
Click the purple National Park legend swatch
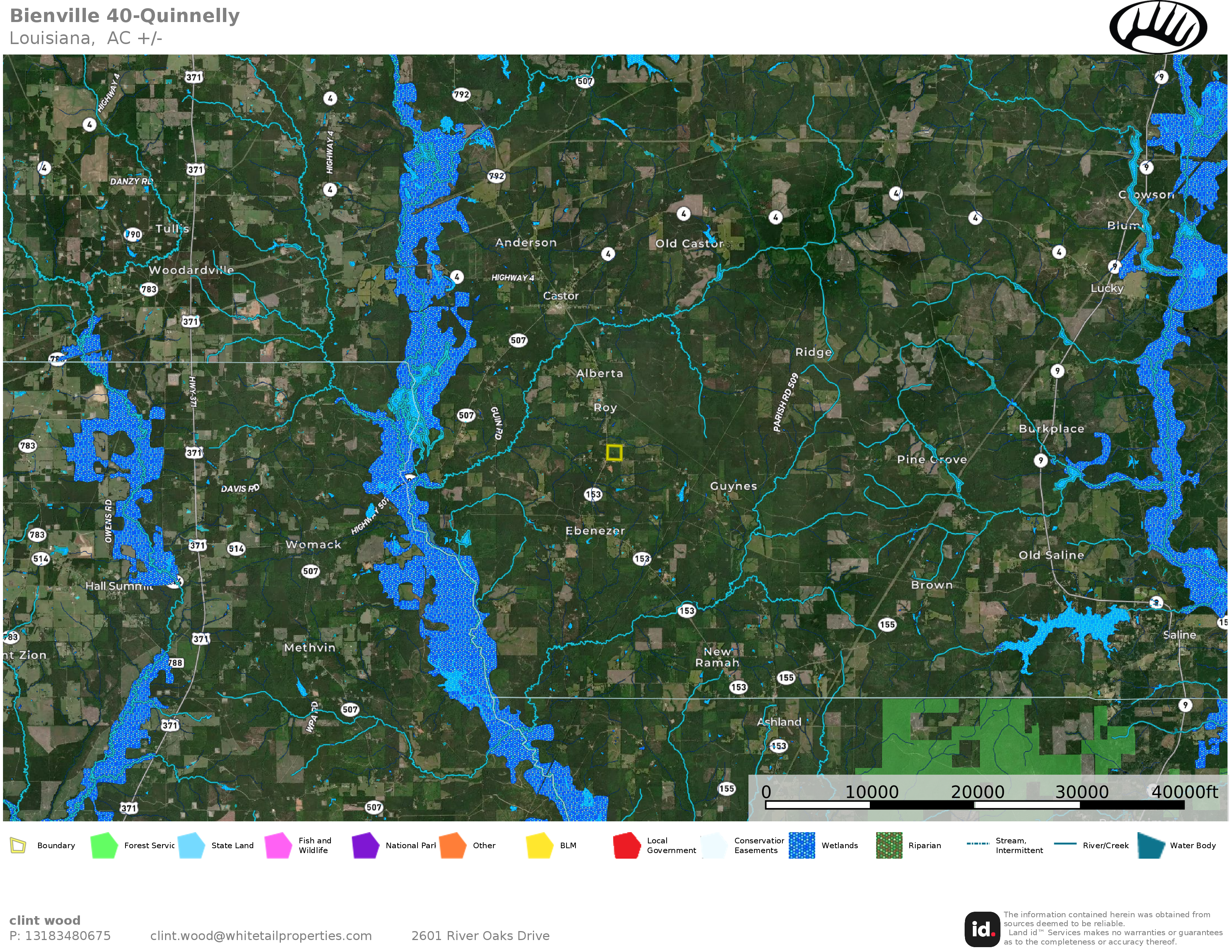click(365, 845)
